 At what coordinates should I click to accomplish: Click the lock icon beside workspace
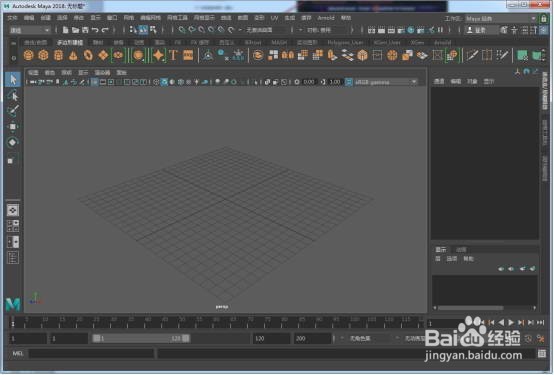[x=544, y=18]
